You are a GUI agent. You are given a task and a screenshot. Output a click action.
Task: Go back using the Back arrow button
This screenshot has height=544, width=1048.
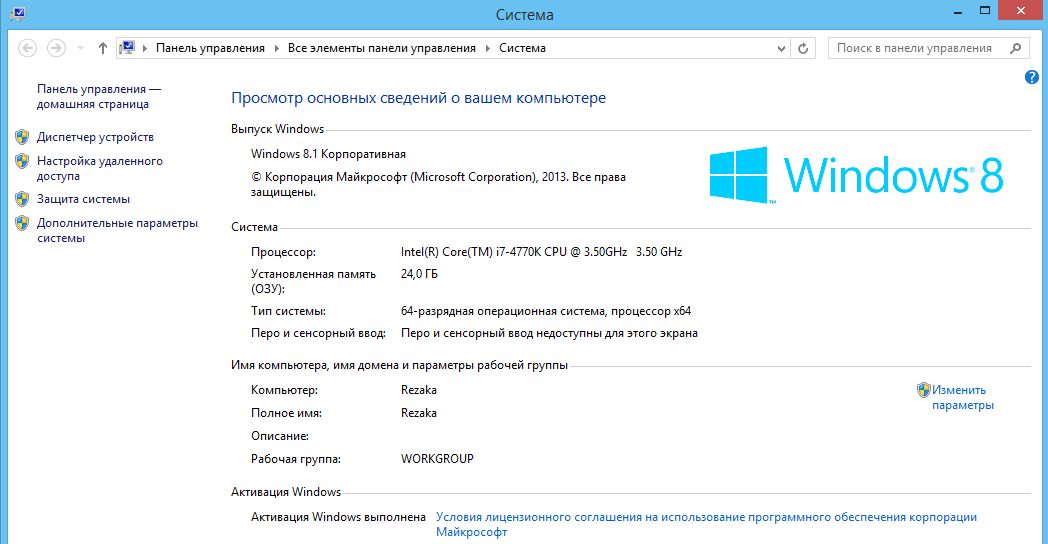click(27, 48)
